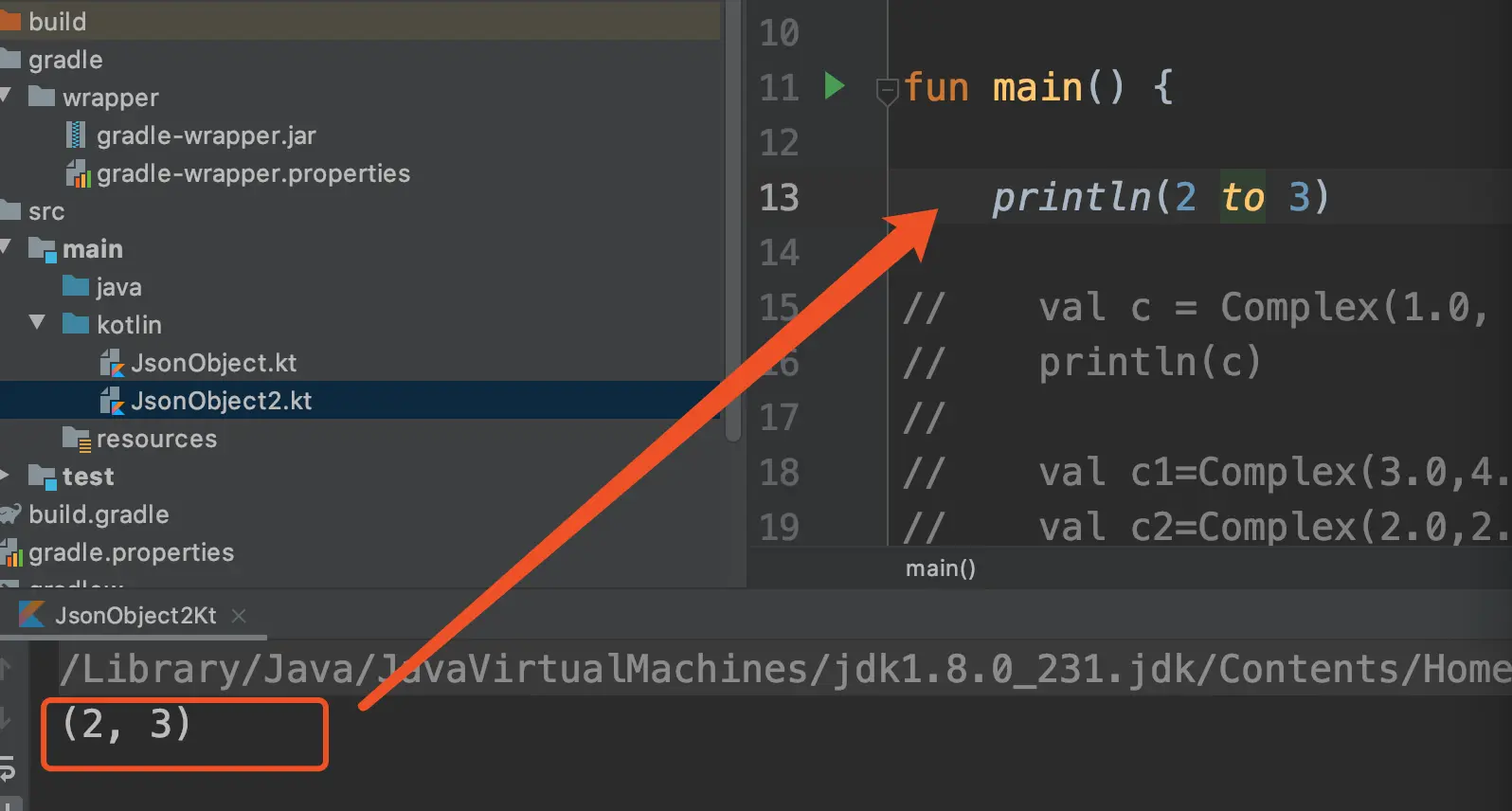Image resolution: width=1512 pixels, height=811 pixels.
Task: Collapse the kotlin folder arrow
Action: 37,323
